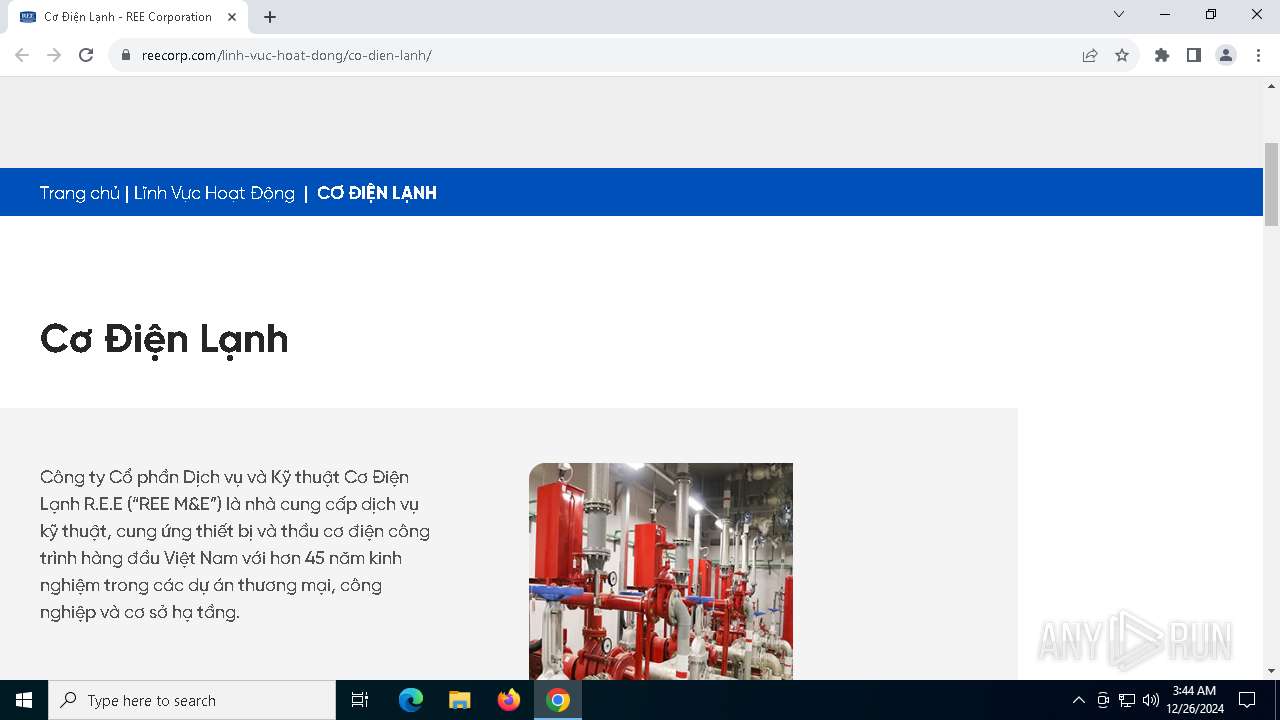Restore down the Chrome window
Image resolution: width=1280 pixels, height=720 pixels.
click(1211, 14)
